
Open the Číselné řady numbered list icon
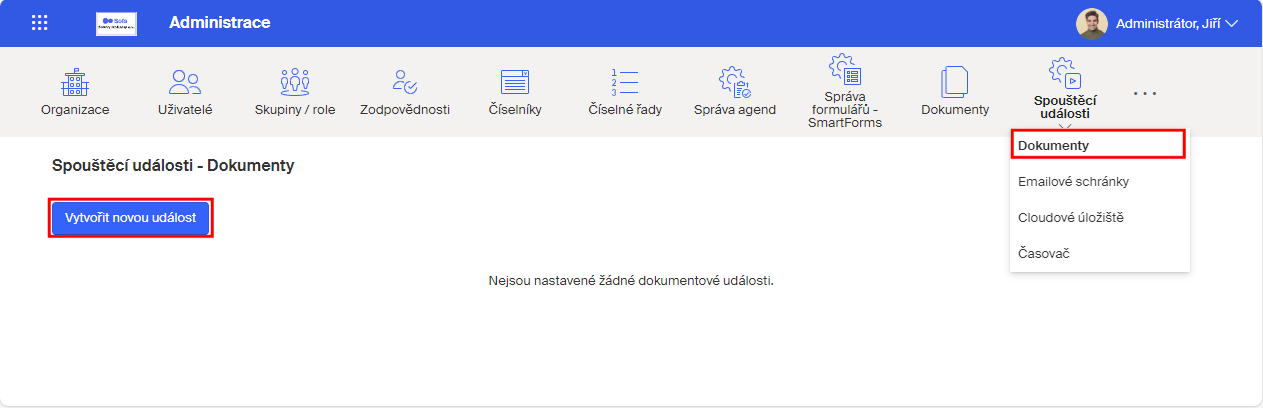pyautogui.click(x=625, y=82)
